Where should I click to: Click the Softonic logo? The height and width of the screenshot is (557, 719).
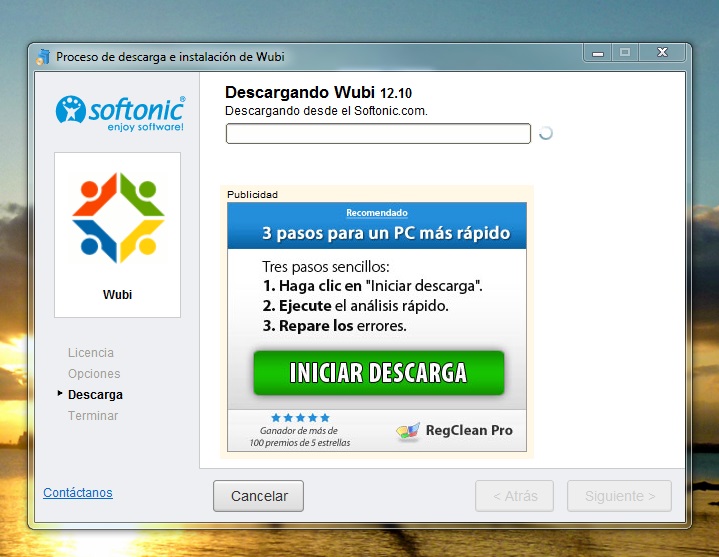[x=120, y=114]
